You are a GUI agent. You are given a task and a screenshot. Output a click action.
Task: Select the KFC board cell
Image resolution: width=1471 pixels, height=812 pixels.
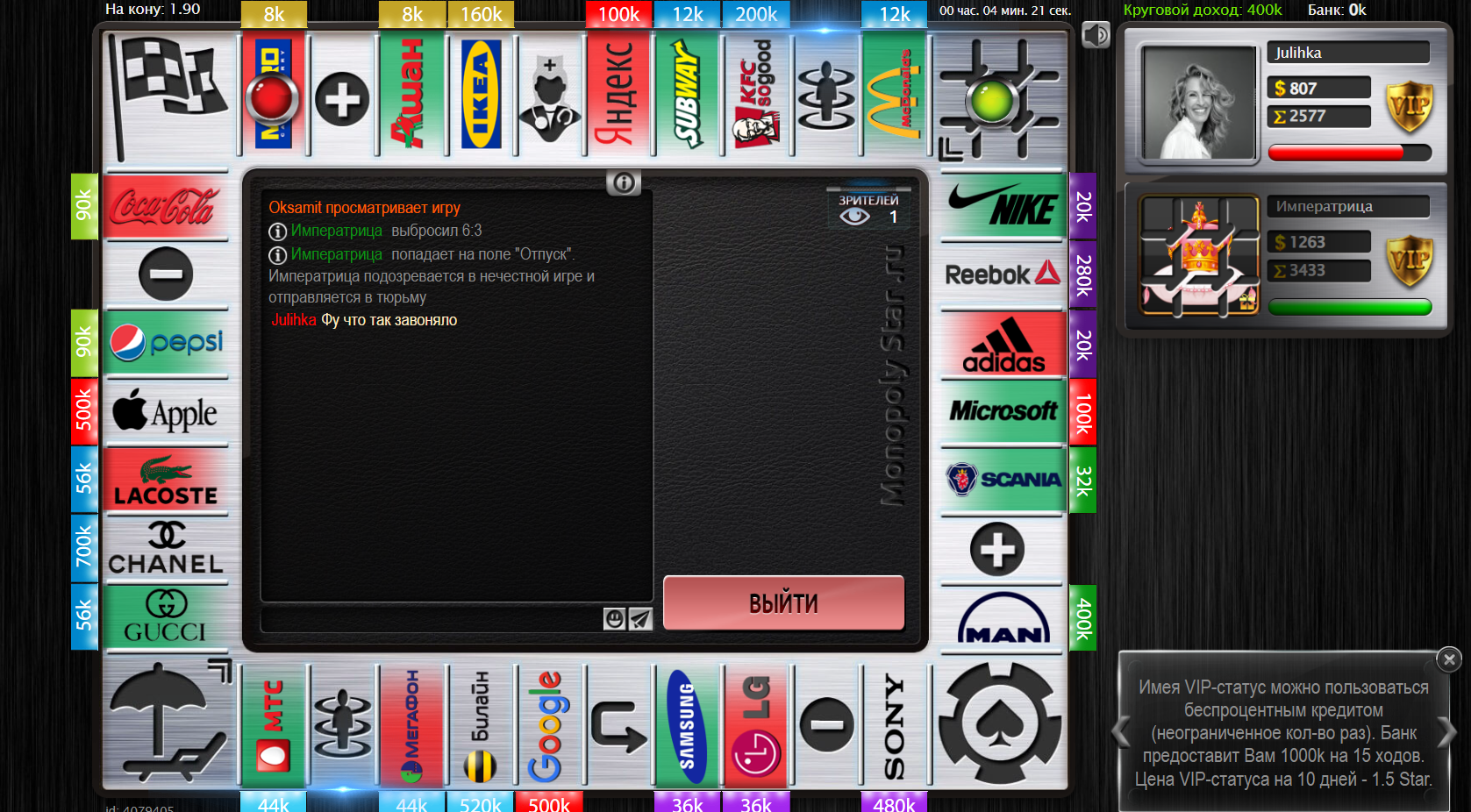click(x=755, y=95)
